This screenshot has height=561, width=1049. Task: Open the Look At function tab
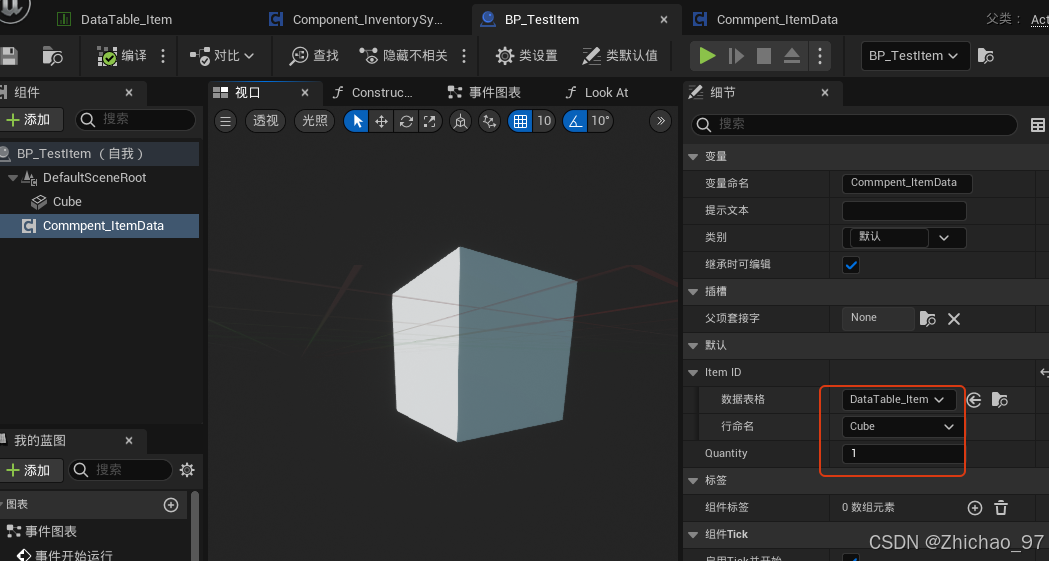pyautogui.click(x=597, y=92)
